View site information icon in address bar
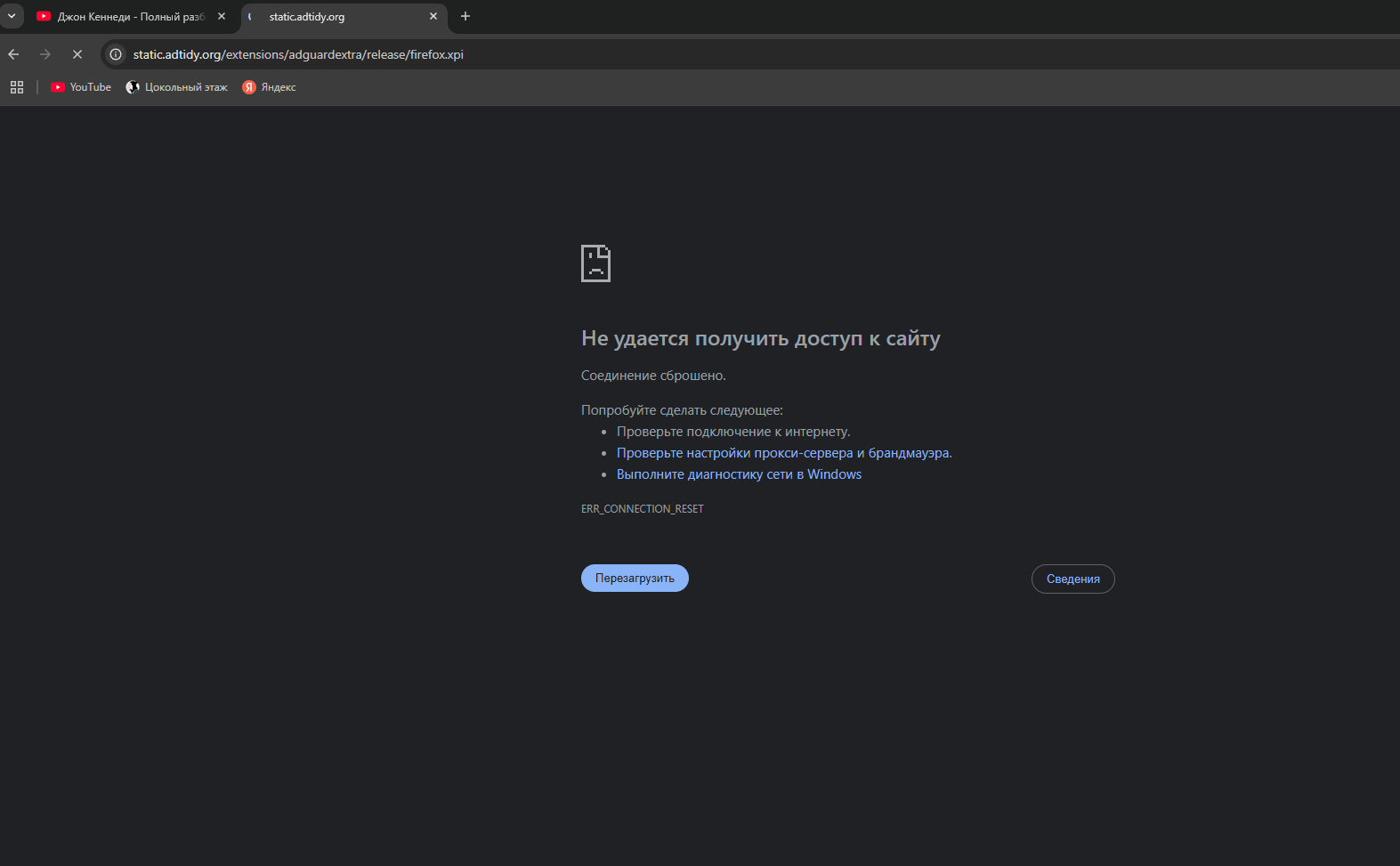 pos(116,54)
